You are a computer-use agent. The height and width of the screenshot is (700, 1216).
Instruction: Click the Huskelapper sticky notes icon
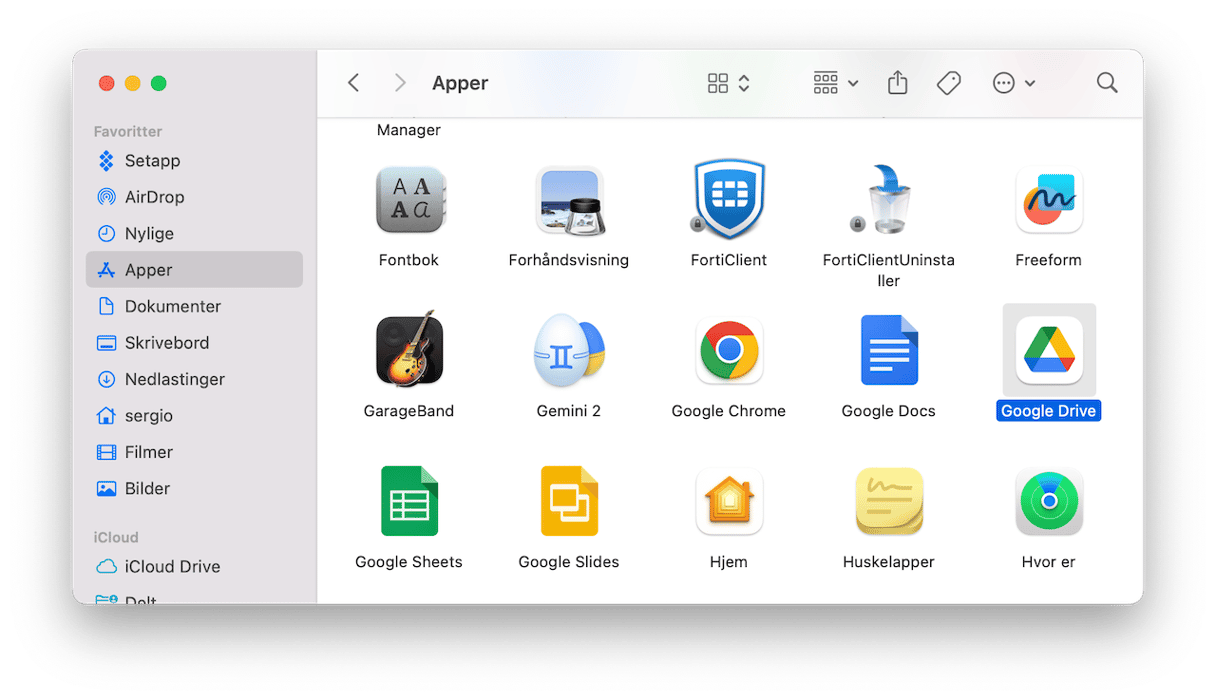point(888,502)
